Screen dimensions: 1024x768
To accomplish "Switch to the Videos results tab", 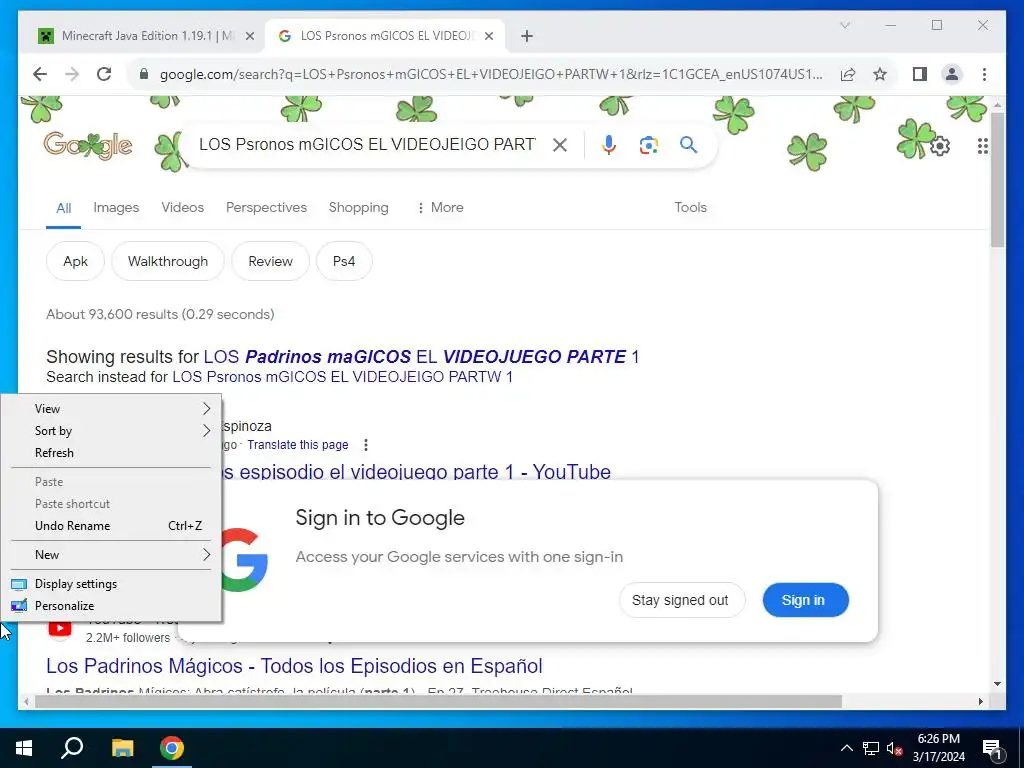I will coord(183,208).
